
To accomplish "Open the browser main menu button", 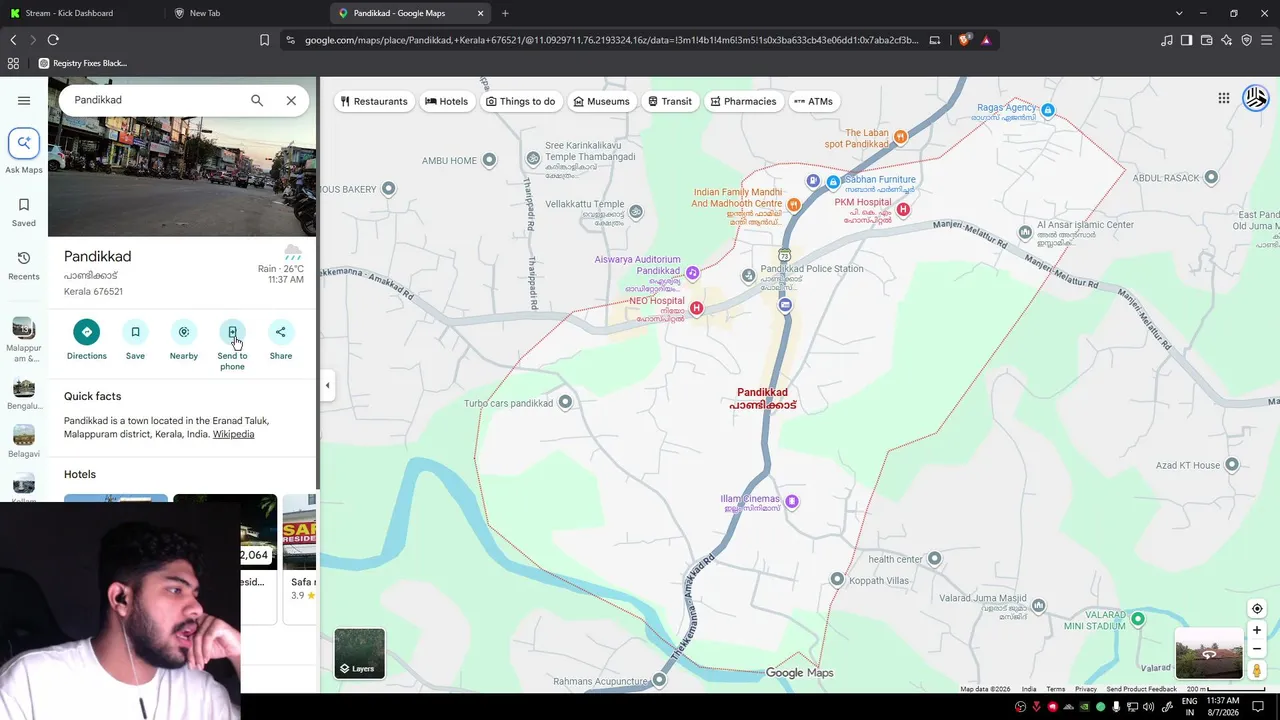I will (1267, 40).
